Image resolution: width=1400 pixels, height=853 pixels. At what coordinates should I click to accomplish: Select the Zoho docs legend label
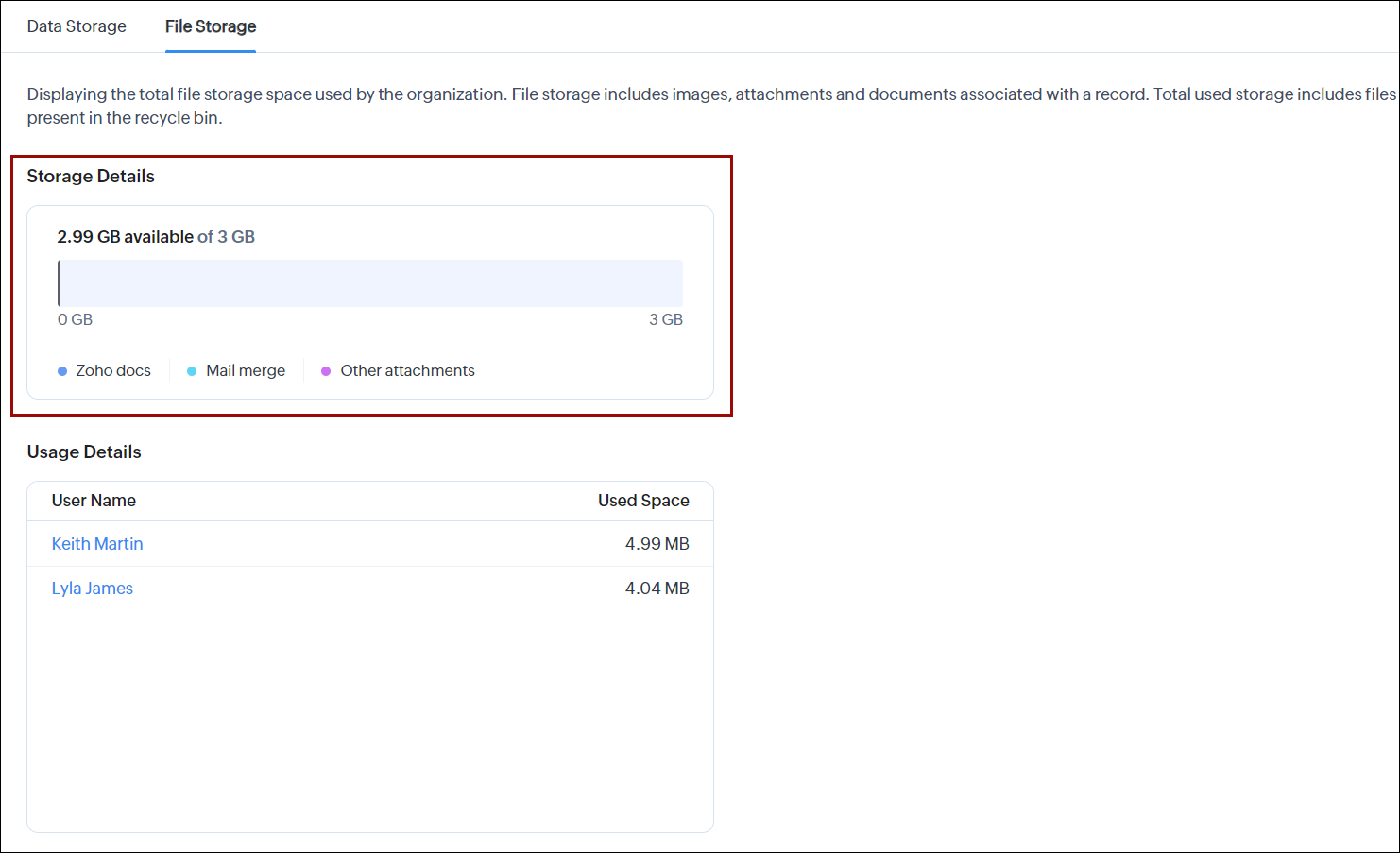[x=113, y=371]
